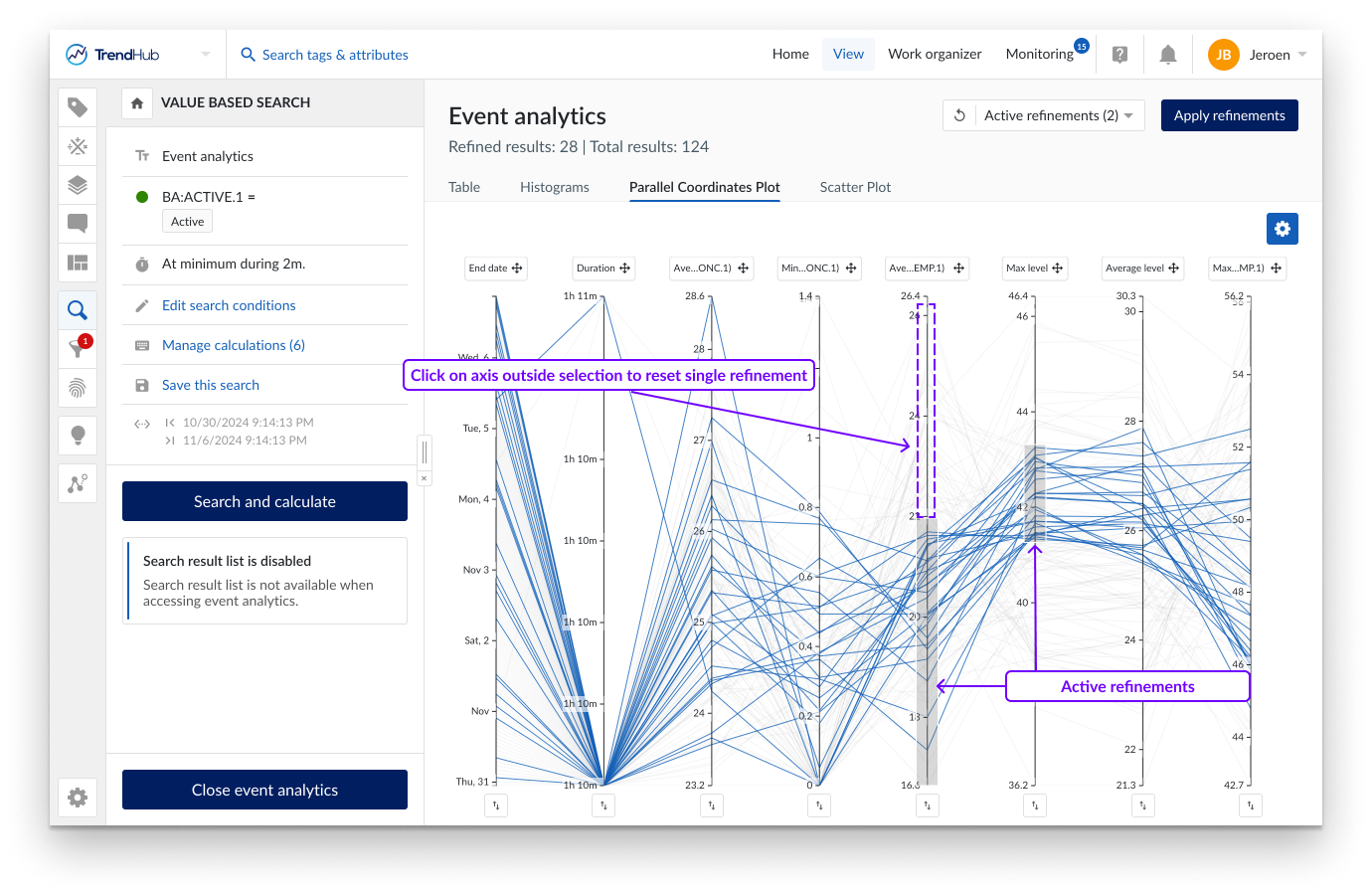Open the lightbulb icon in sidebar
The width and height of the screenshot is (1372, 895).
[78, 435]
